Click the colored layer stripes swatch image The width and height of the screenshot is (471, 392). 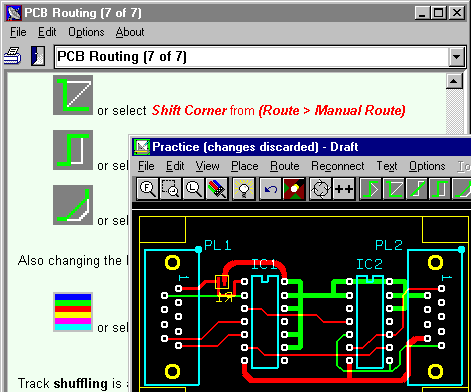pos(73,312)
